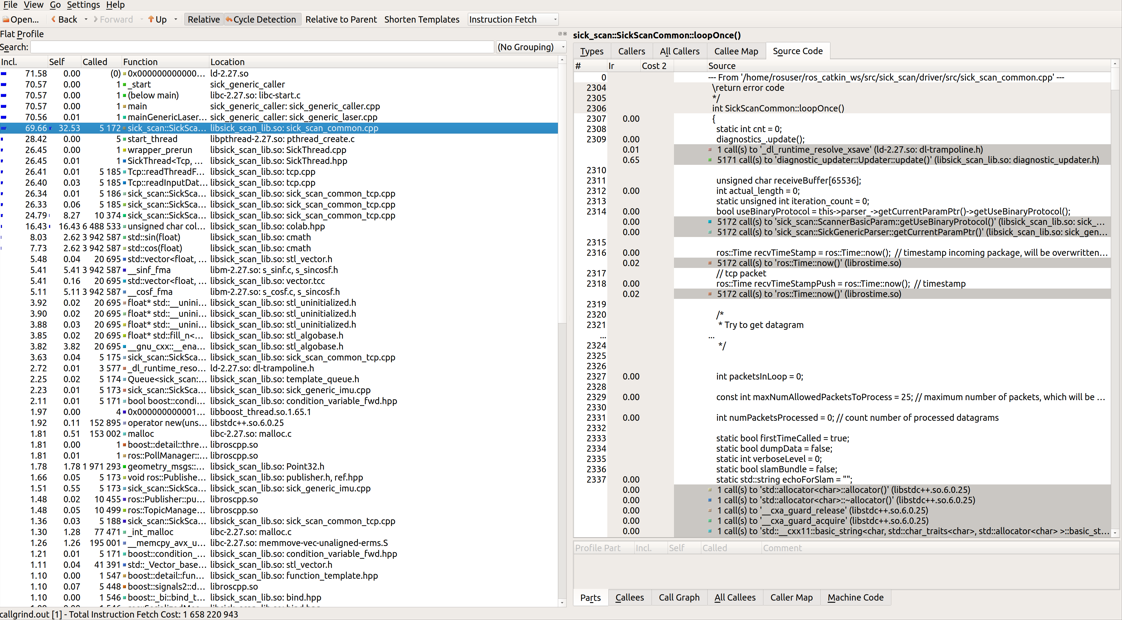The height and width of the screenshot is (620, 1122).
Task: Enable Relative to Parent mode
Action: click(341, 19)
